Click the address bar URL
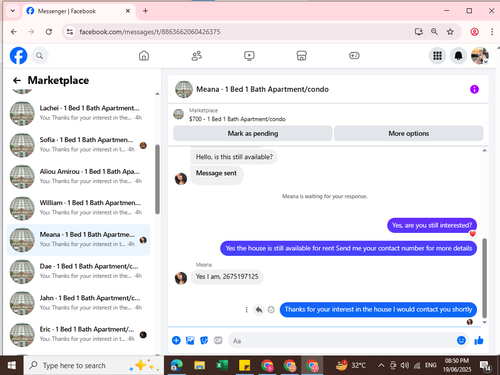This screenshot has height=375, width=500. coord(150,32)
